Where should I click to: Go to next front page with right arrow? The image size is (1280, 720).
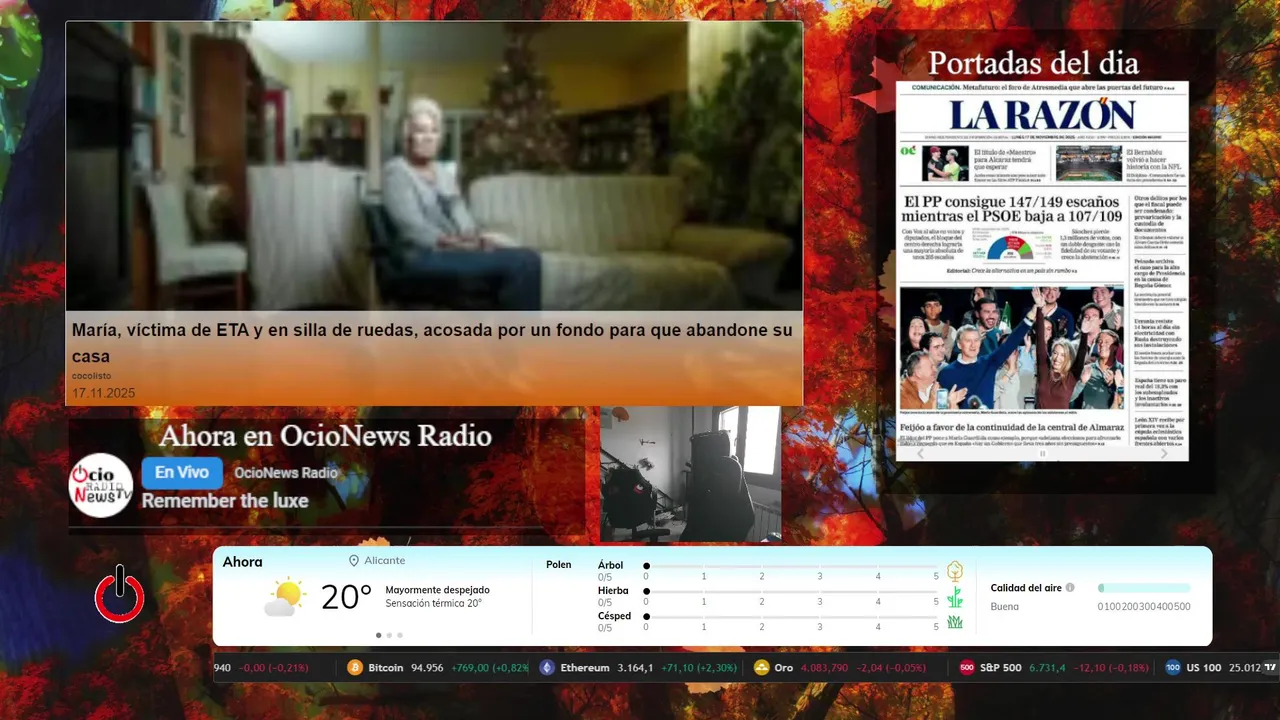click(x=1164, y=453)
